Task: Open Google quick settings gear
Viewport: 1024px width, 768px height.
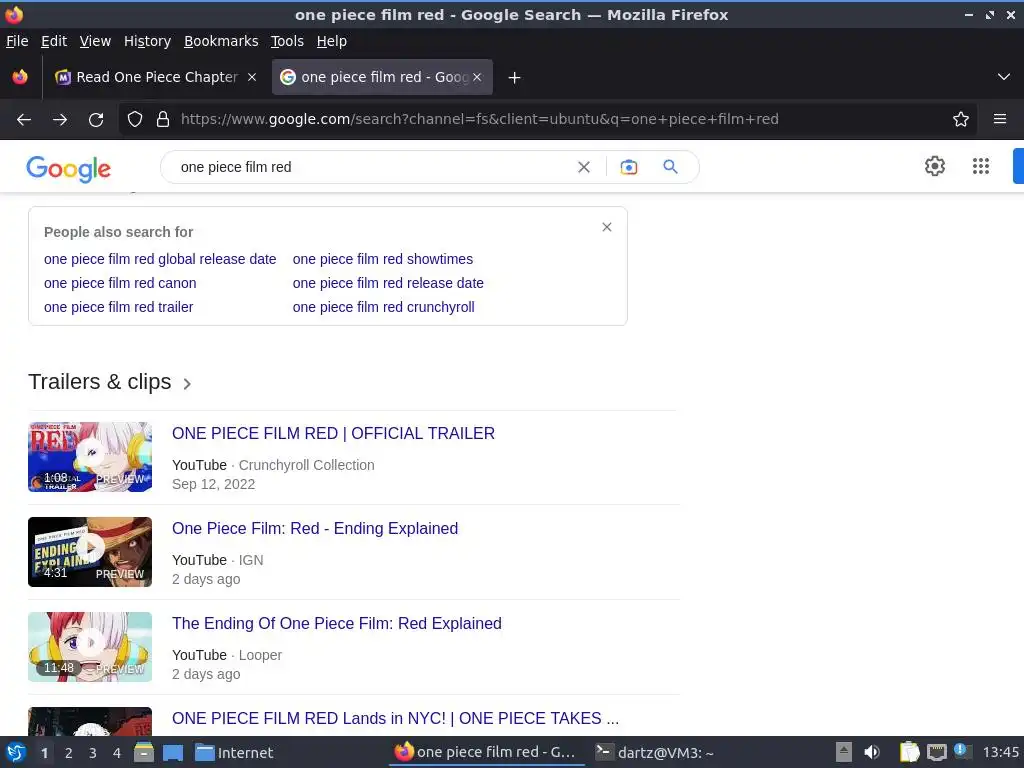Action: pyautogui.click(x=935, y=166)
